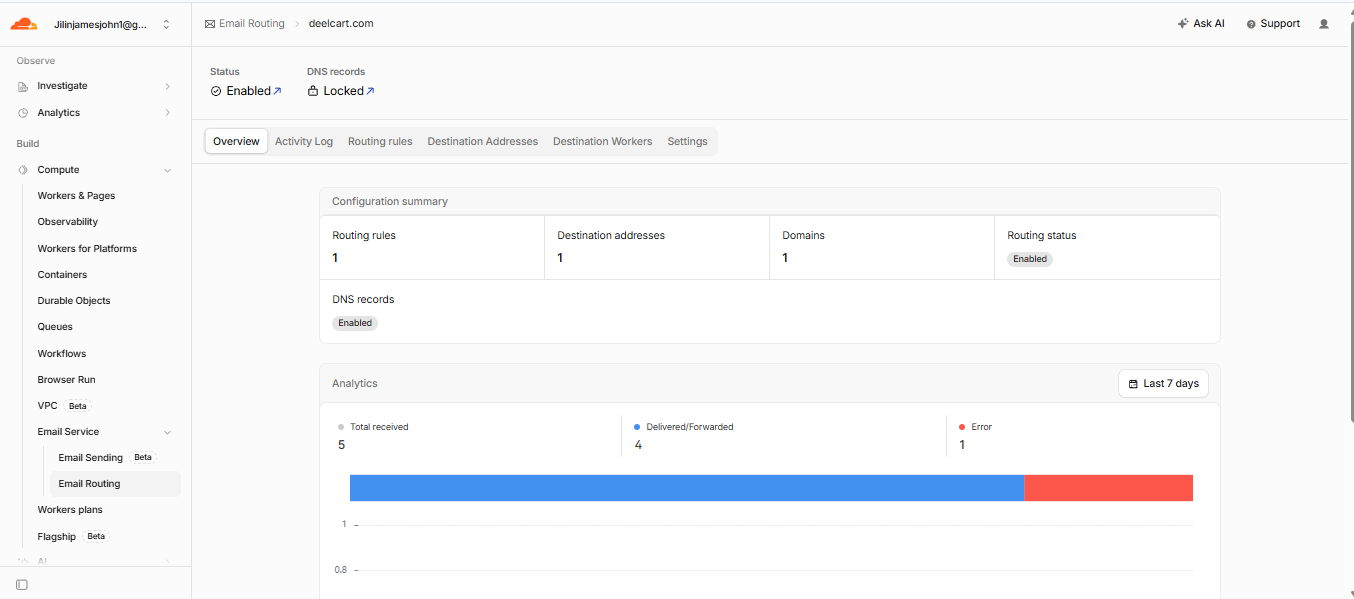Switch to the Overview tab
The height and width of the screenshot is (599, 1354).
(x=236, y=141)
